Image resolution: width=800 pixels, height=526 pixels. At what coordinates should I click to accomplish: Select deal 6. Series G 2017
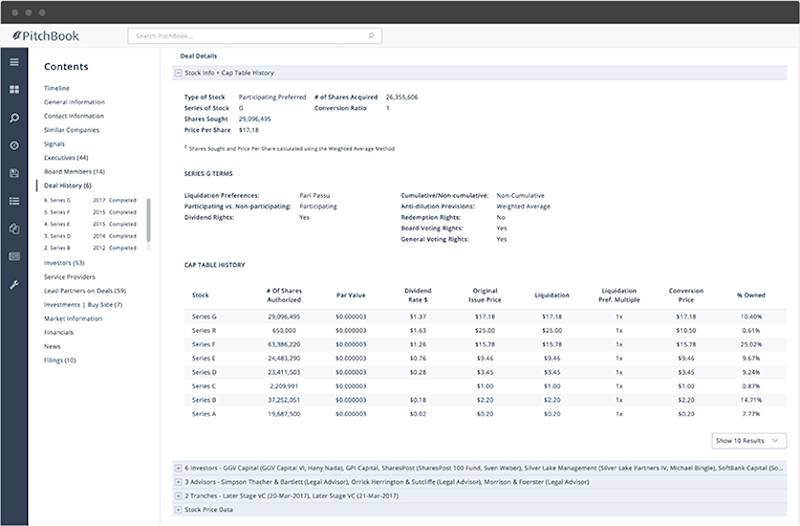coord(90,200)
